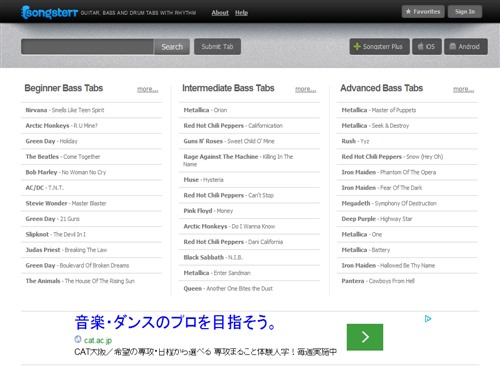Image resolution: width=500 pixels, height=375 pixels.
Task: Show more Intermediate Bass Tabs
Action: tap(306, 89)
